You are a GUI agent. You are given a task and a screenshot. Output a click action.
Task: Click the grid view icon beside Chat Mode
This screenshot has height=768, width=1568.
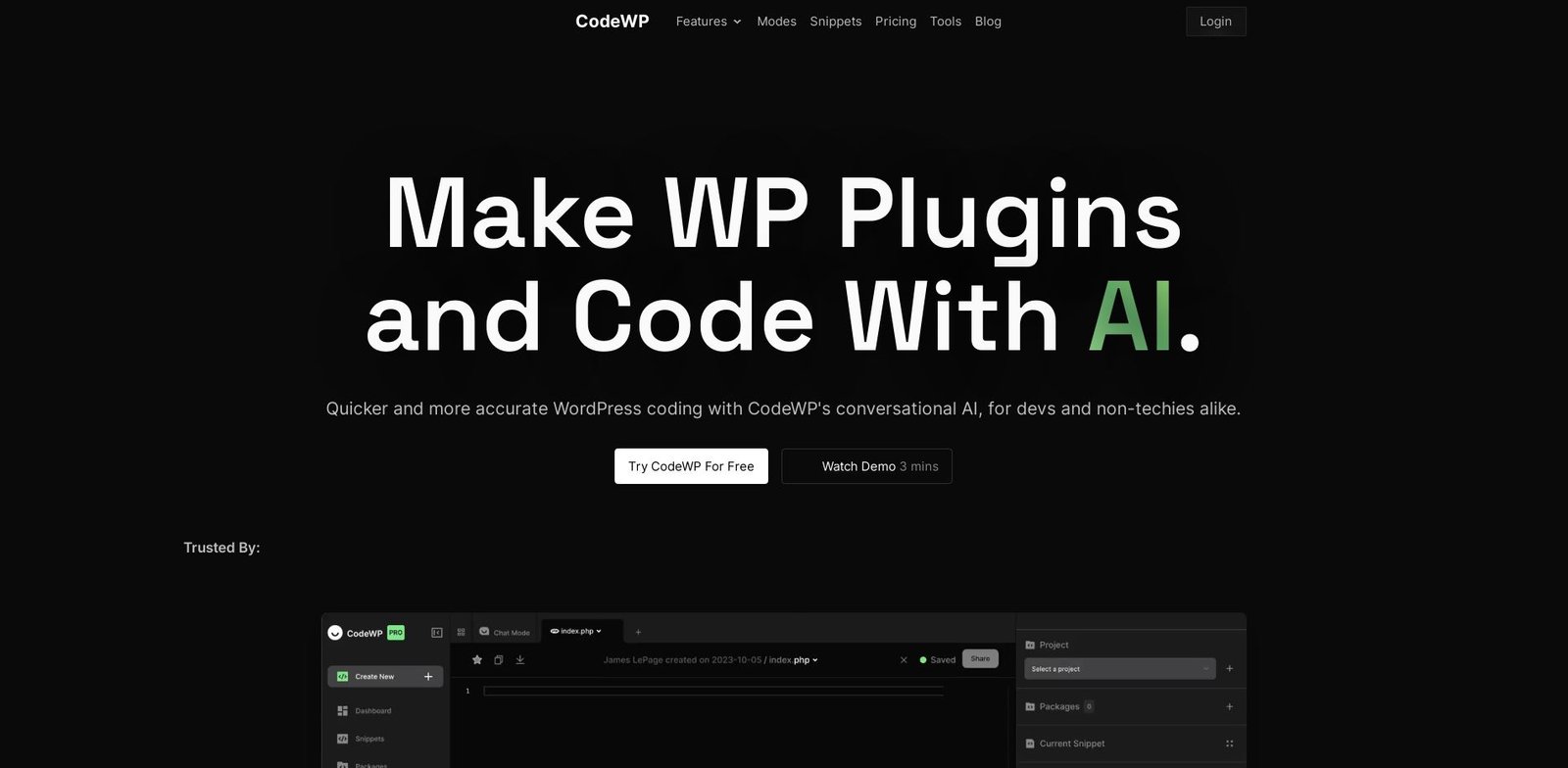click(461, 632)
